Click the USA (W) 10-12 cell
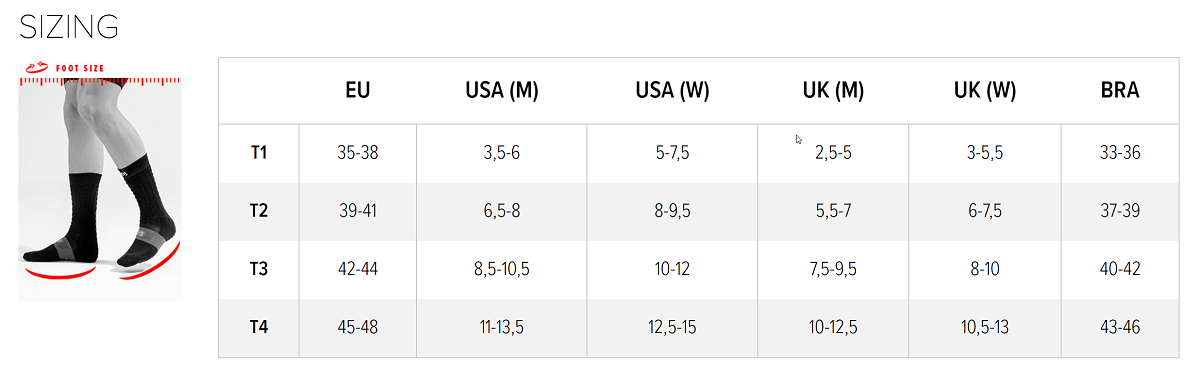1200x384 pixels. pos(672,269)
